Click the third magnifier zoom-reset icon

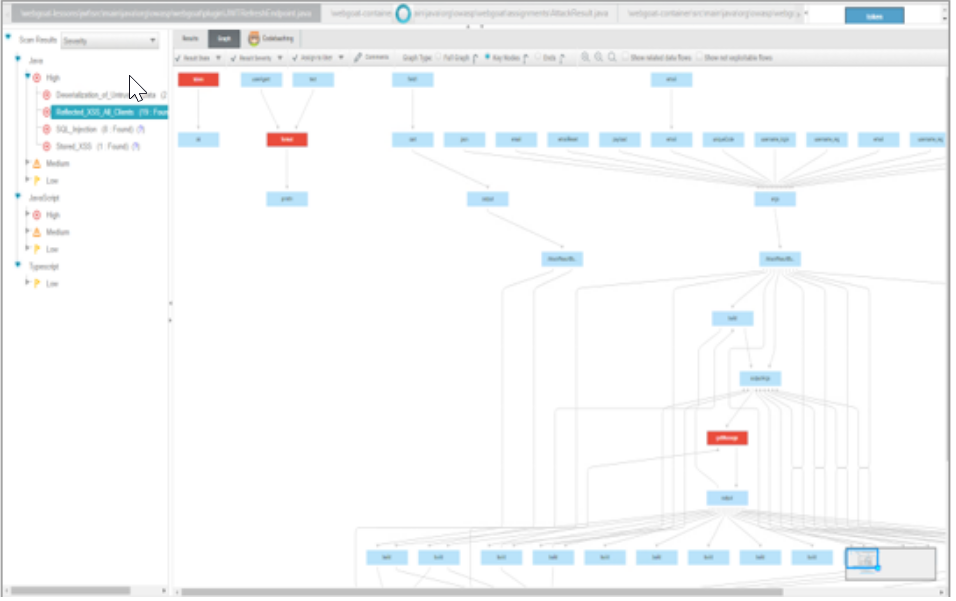click(x=612, y=58)
